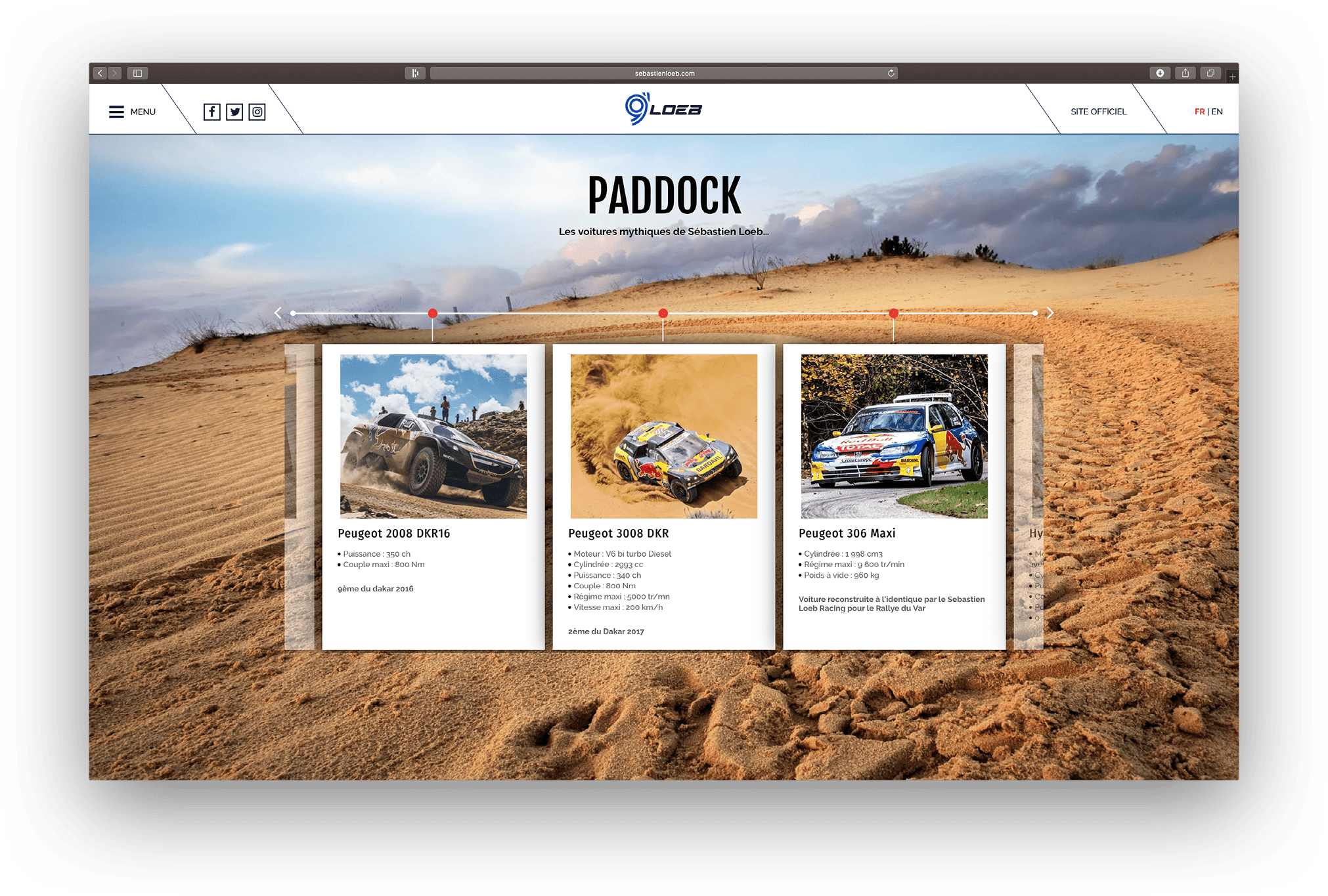This screenshot has width=1328, height=896.
Task: Click the PADDOCK heading
Action: click(664, 196)
